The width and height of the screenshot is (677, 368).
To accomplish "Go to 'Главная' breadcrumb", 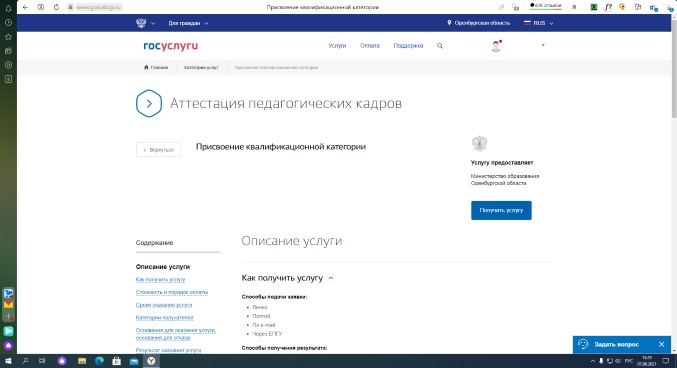I will 156,67.
